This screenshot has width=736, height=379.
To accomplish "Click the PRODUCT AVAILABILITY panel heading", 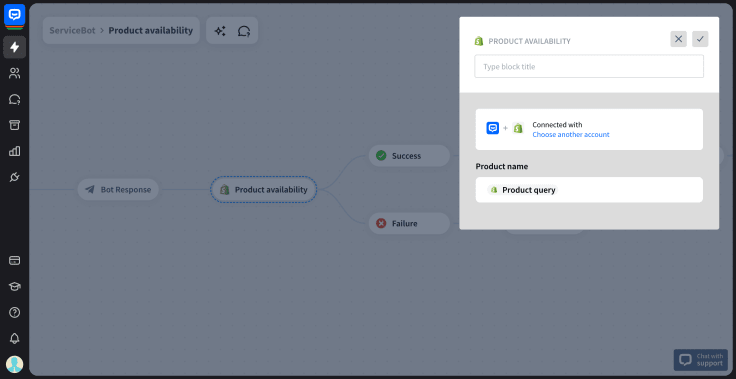I will pyautogui.click(x=529, y=41).
